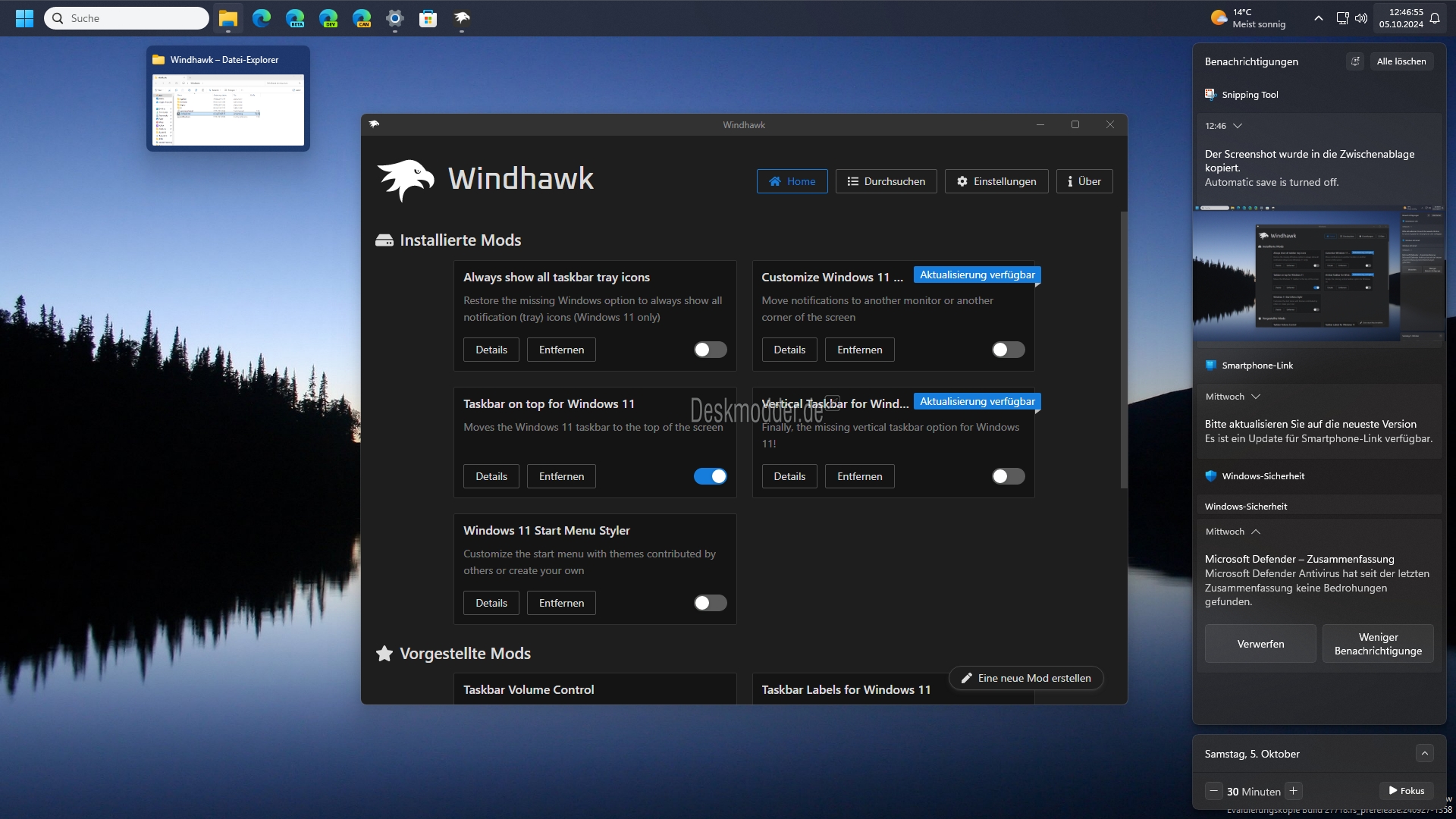Click the drive icon beside Installierte Mods
The image size is (1456, 819).
pyautogui.click(x=384, y=240)
